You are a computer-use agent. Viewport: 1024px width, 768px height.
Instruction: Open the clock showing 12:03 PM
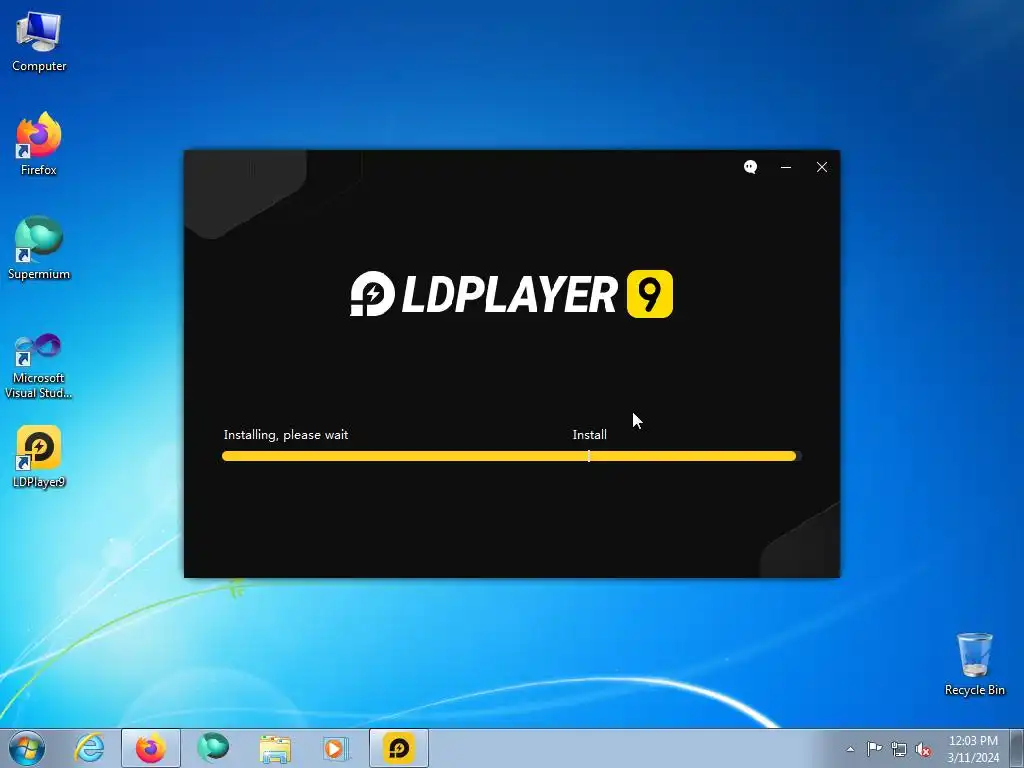(x=973, y=749)
